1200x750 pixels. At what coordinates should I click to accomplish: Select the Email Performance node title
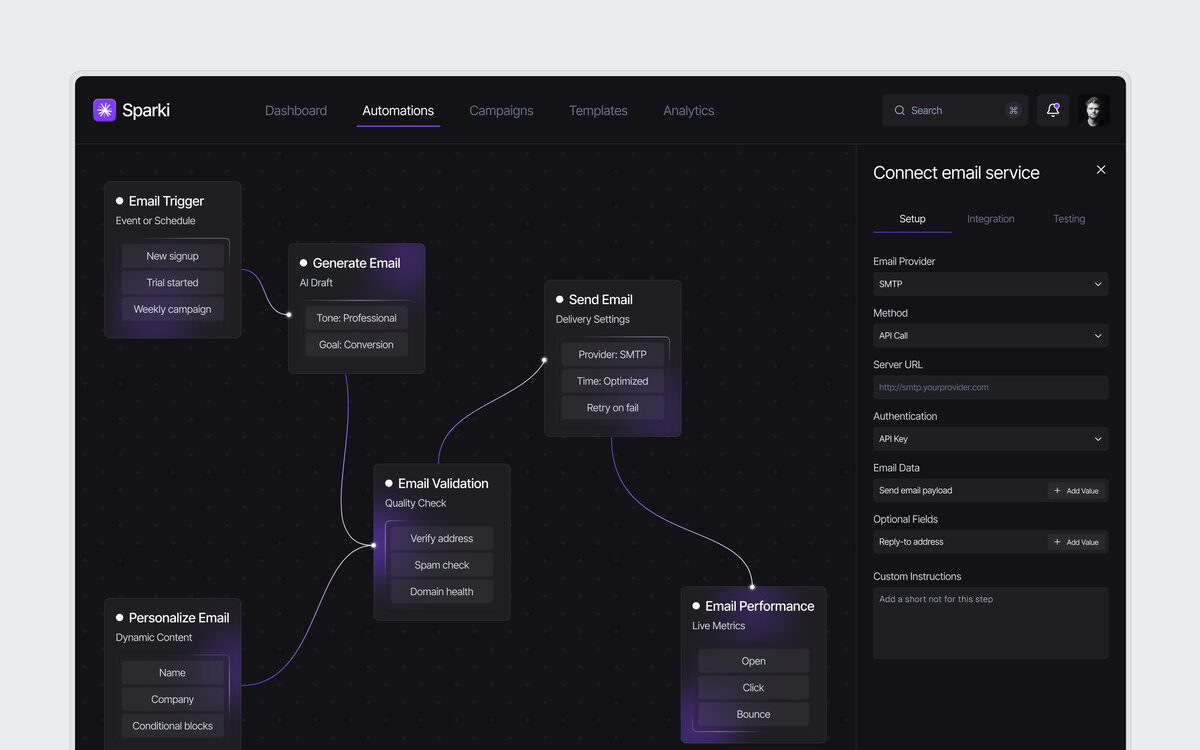tap(759, 606)
